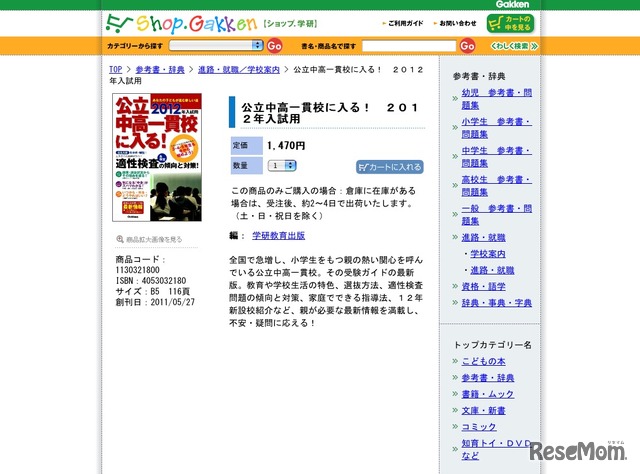Screen dimensions: 640x474
Task: Click arrow icon beside こどもの本 link
Action: point(455,361)
